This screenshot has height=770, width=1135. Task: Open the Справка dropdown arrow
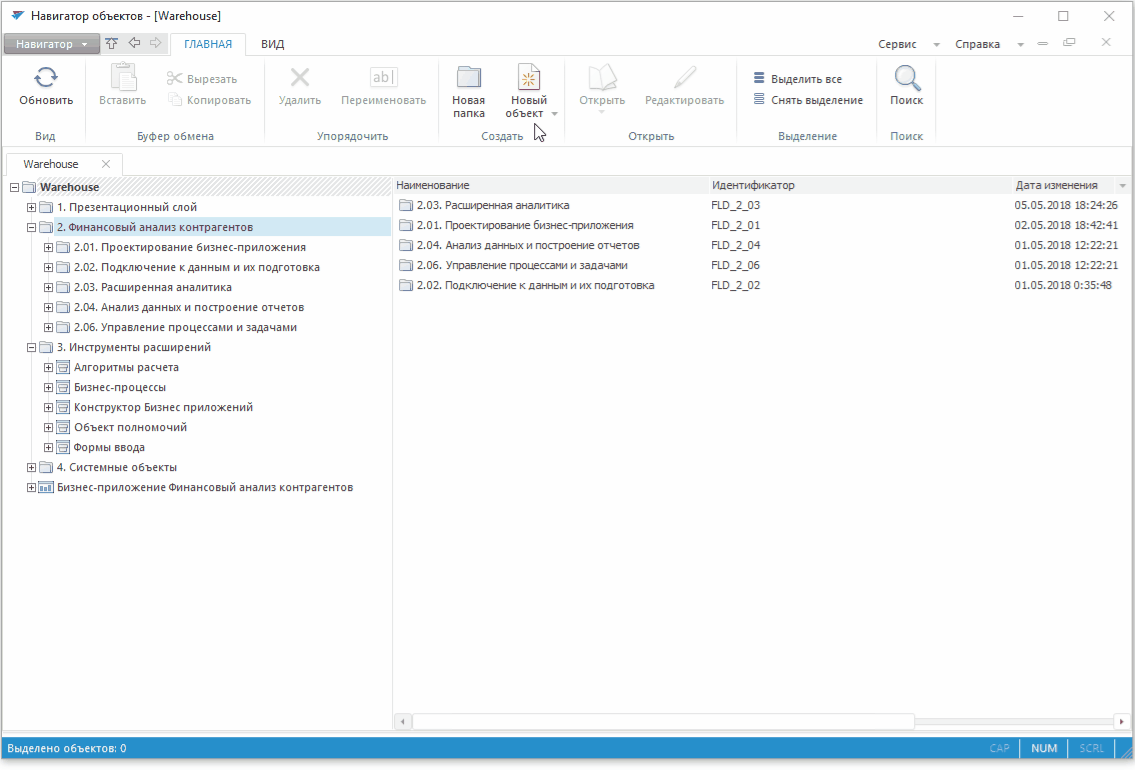click(1020, 44)
